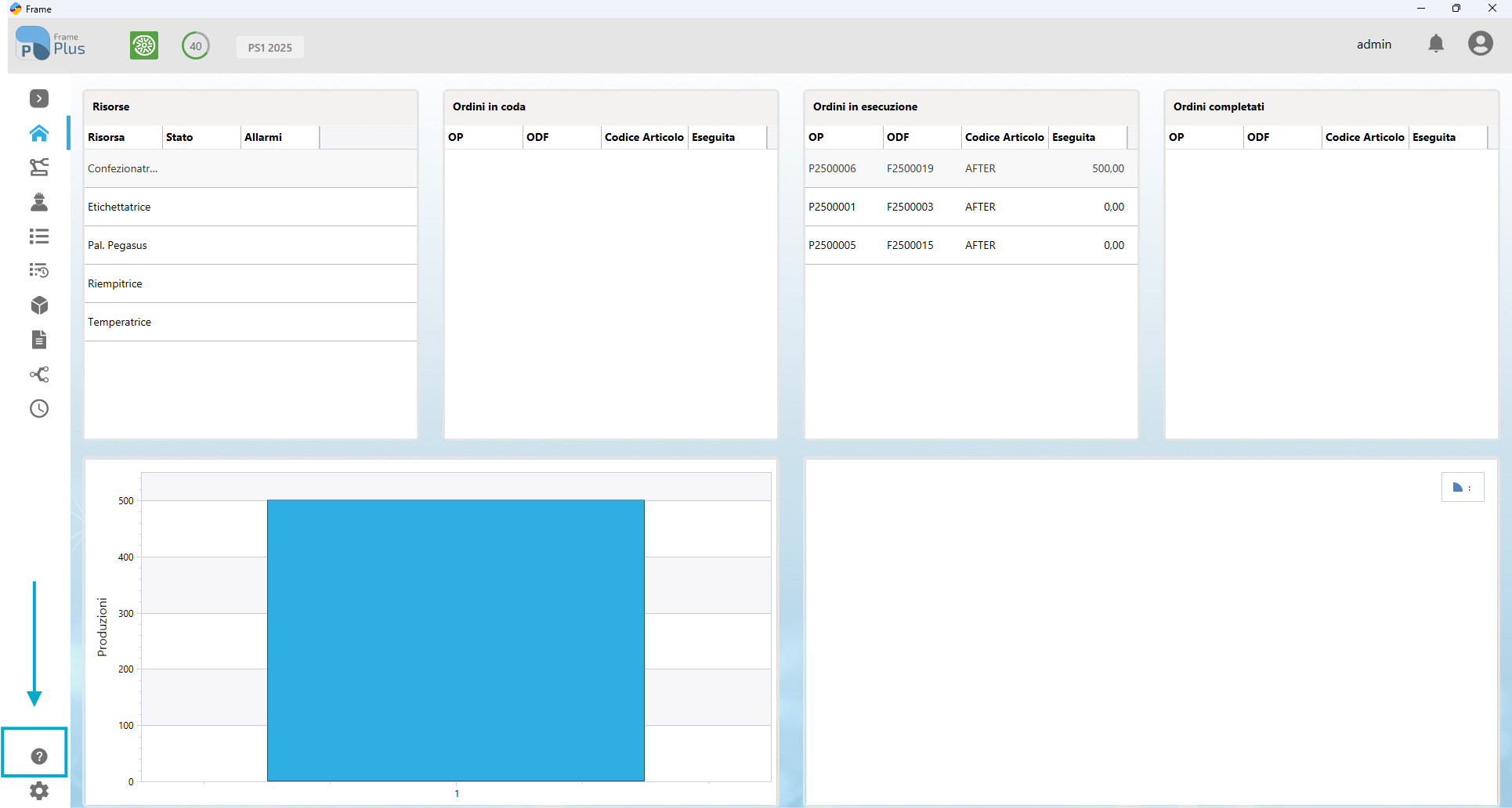The image size is (1512, 808).
Task: Click the green circular 40 indicator
Action: [196, 45]
